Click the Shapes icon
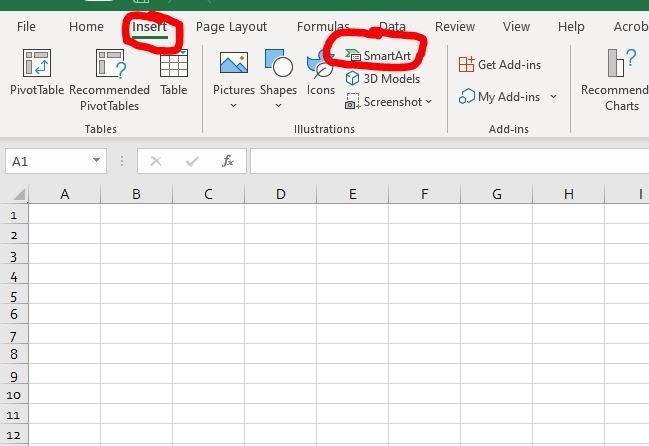The image size is (649, 446). pos(278,66)
